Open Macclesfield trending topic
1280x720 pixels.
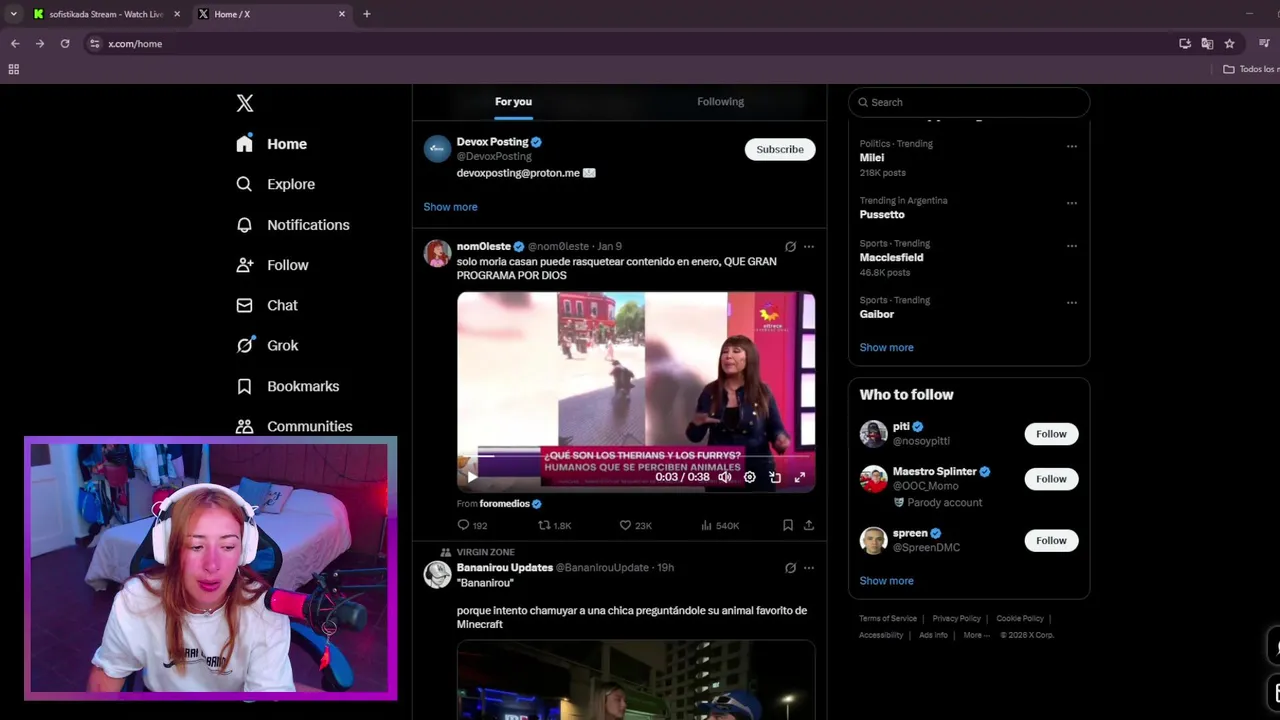tap(891, 258)
